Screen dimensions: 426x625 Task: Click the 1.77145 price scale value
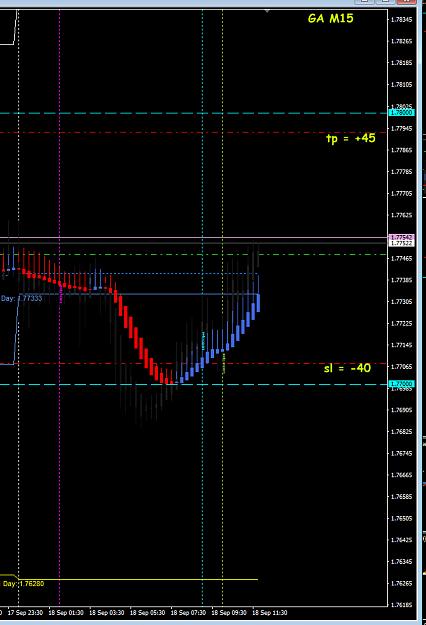pyautogui.click(x=402, y=345)
